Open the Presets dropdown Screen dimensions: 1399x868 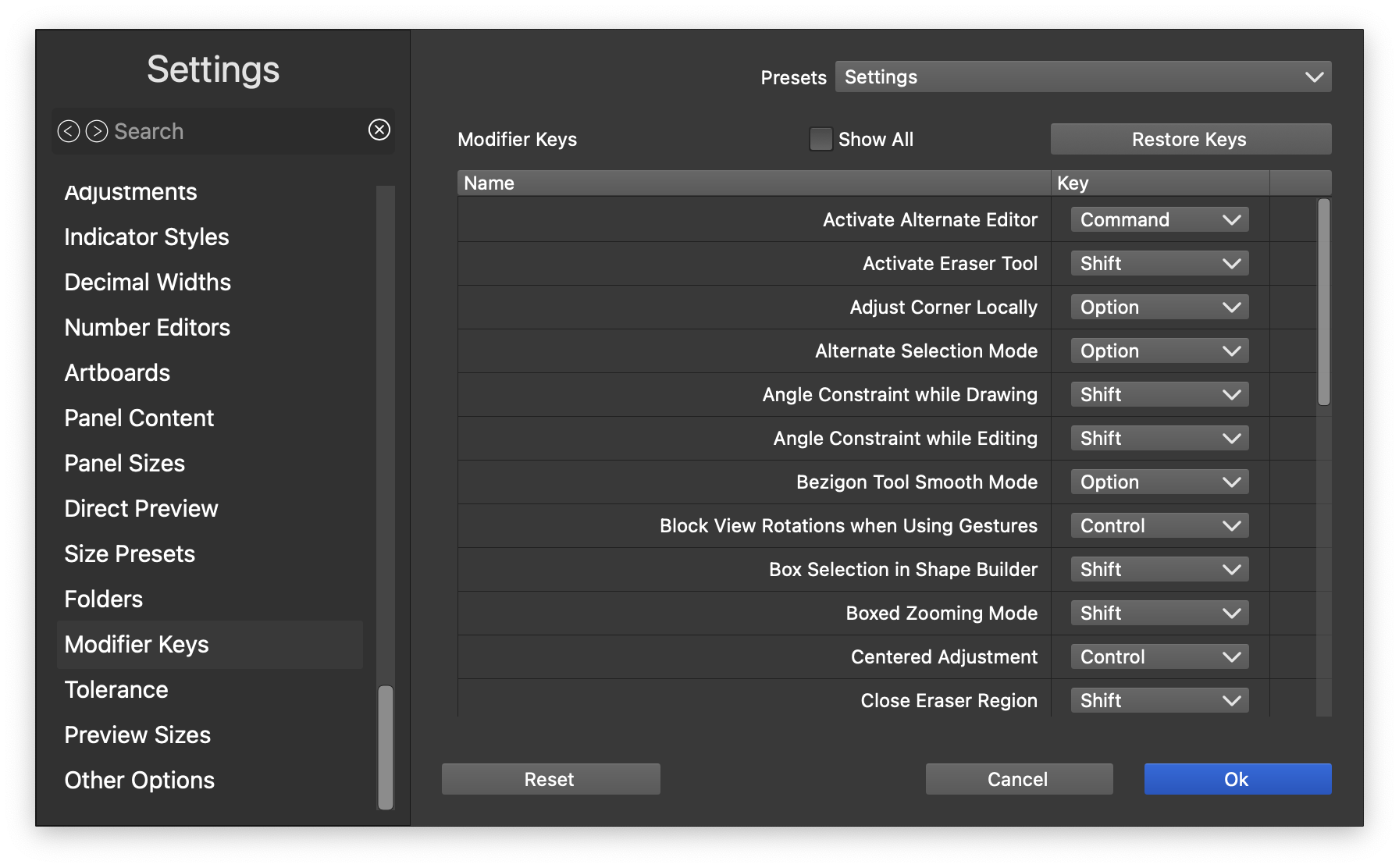pyautogui.click(x=1083, y=76)
